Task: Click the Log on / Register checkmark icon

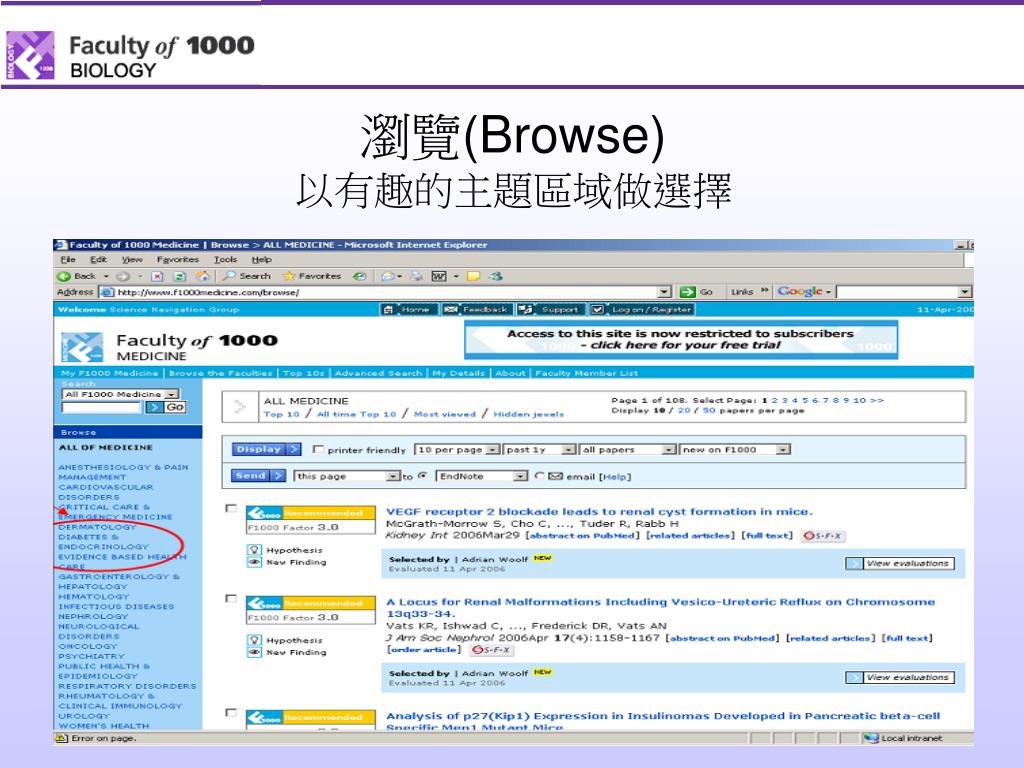Action: 598,310
